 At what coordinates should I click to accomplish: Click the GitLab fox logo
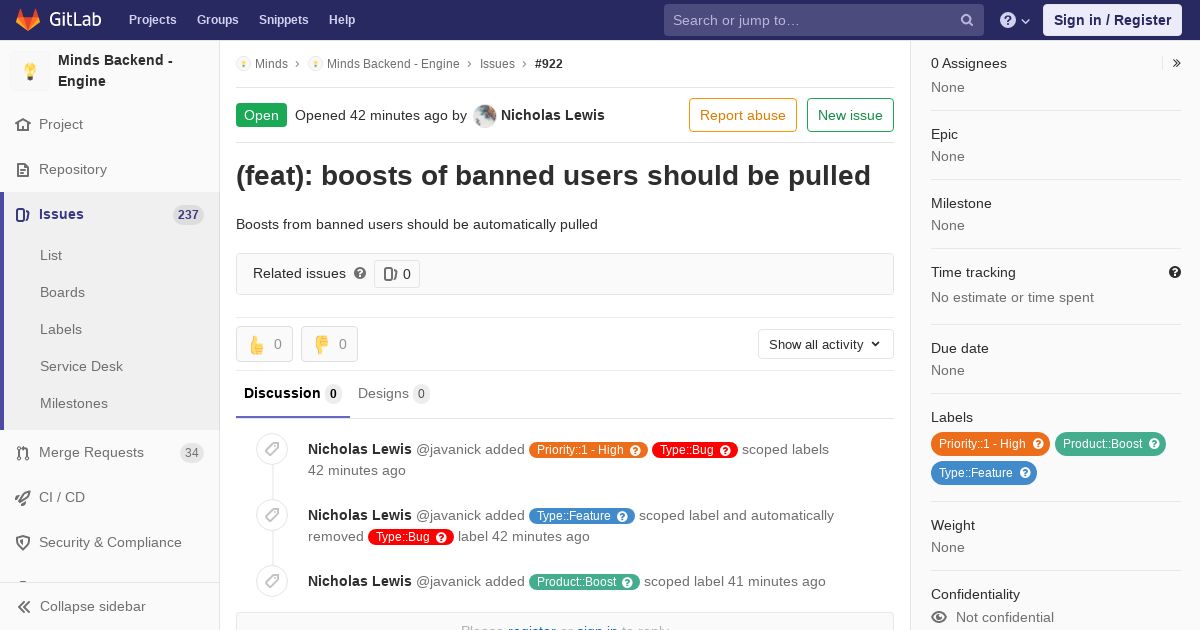28,19
